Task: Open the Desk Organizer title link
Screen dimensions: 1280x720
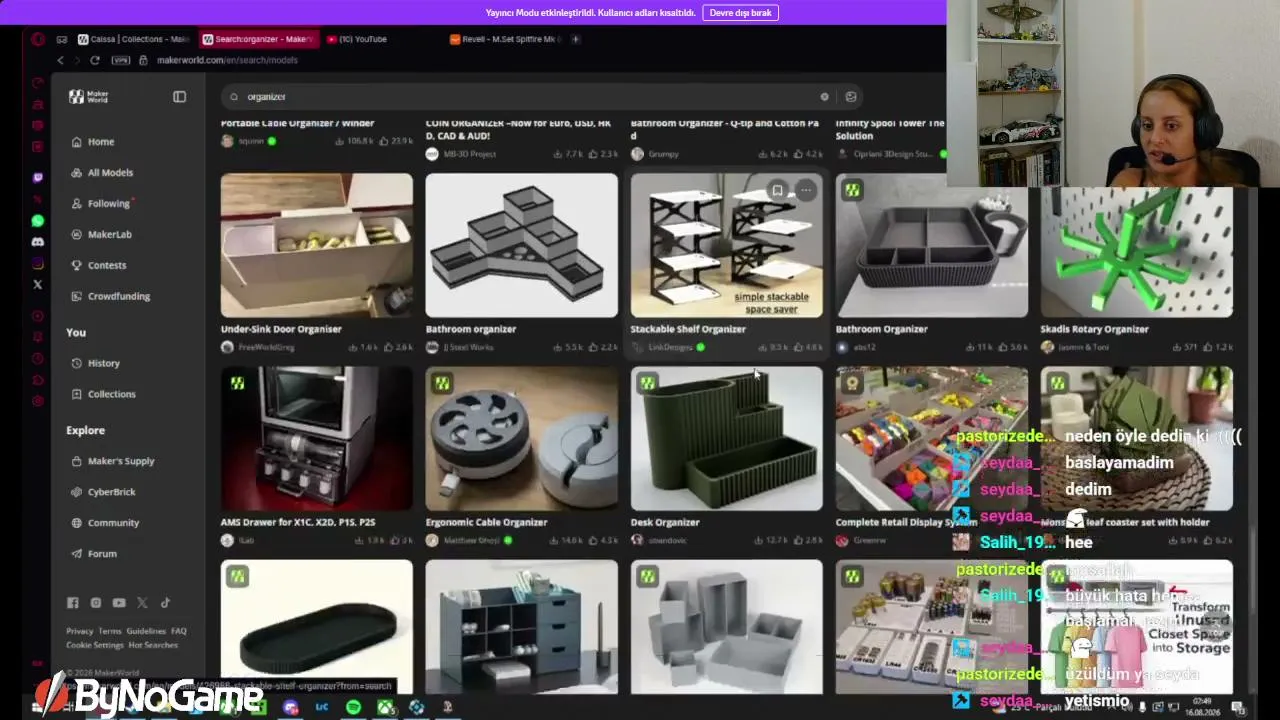Action: 665,522
